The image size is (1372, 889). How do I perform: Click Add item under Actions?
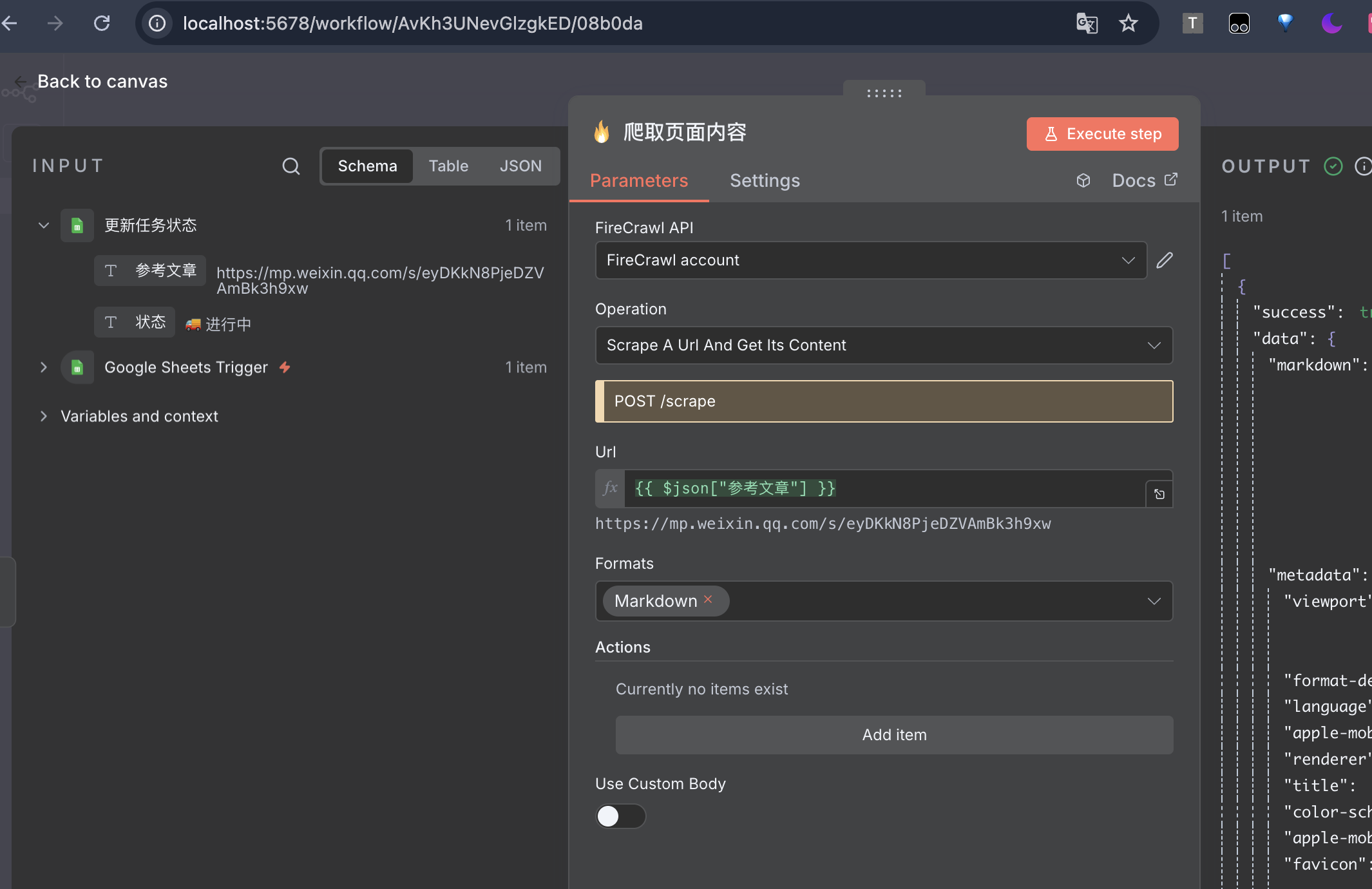pos(894,735)
